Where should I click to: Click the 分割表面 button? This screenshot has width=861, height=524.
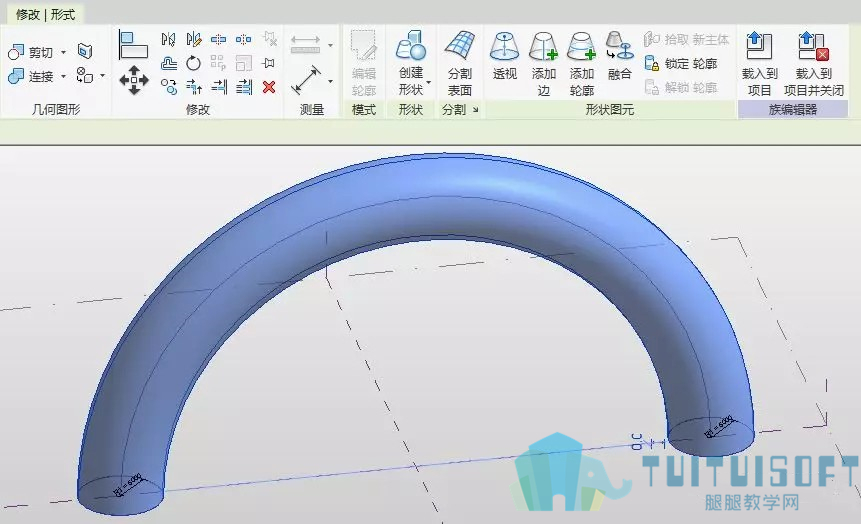click(x=460, y=63)
